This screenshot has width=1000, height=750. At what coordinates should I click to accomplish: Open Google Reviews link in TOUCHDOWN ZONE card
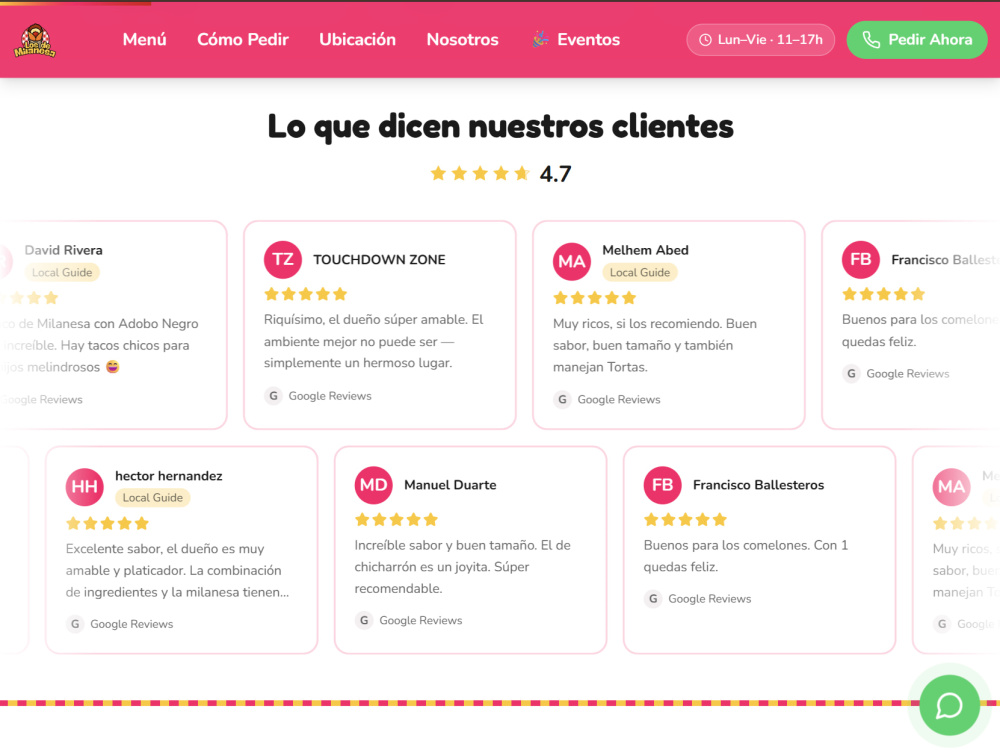(330, 396)
